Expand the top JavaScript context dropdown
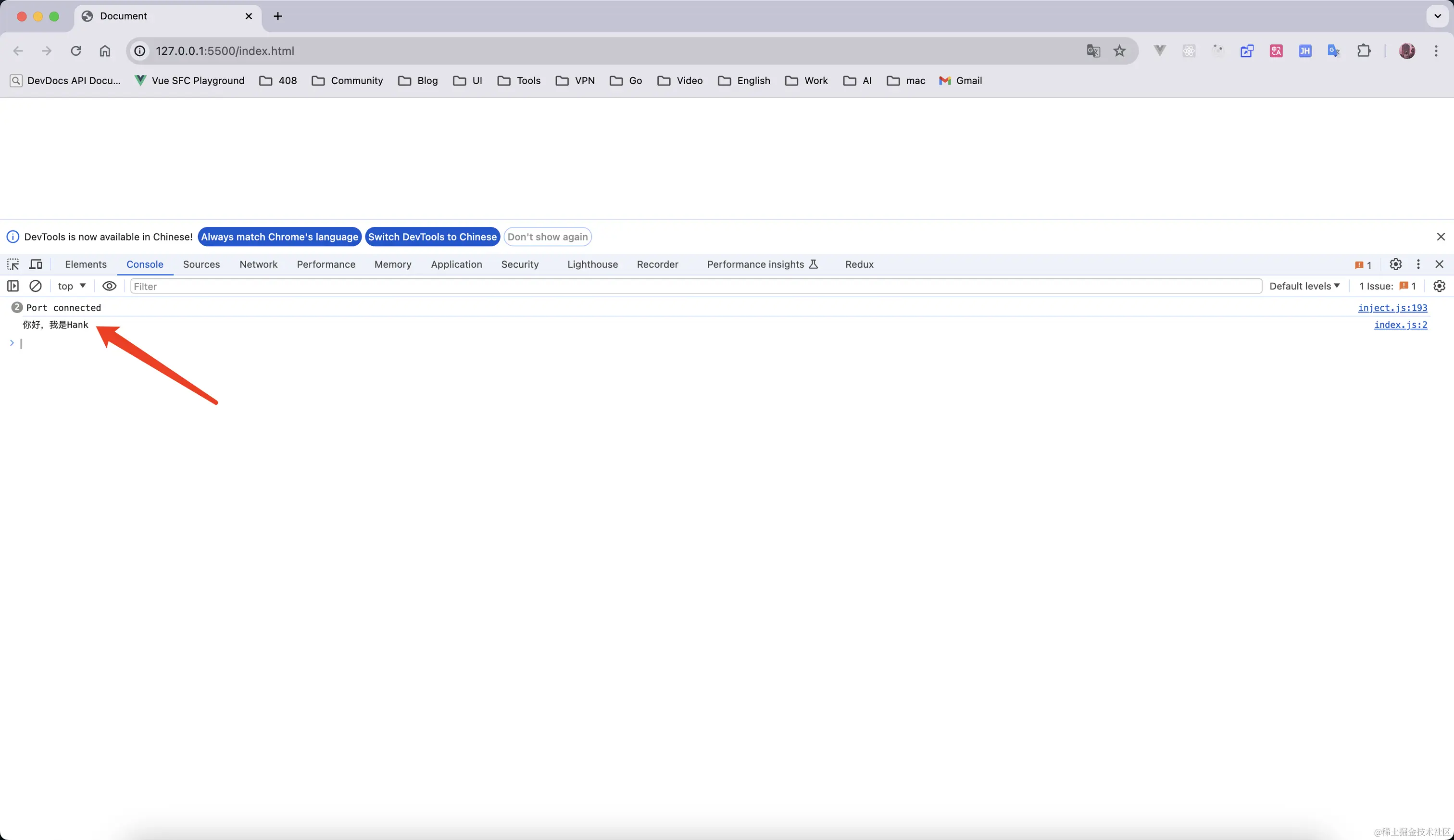Screen dimensions: 1454x840 point(72,286)
